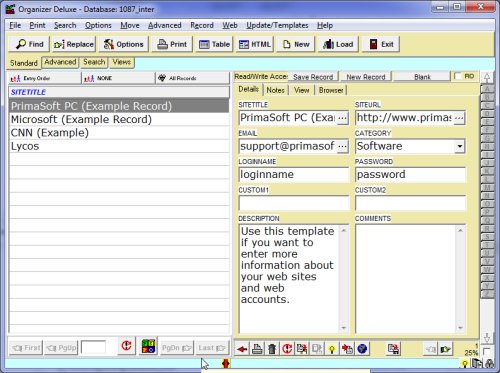The image size is (500, 373).
Task: Switch to the Browser tab
Action: (331, 90)
